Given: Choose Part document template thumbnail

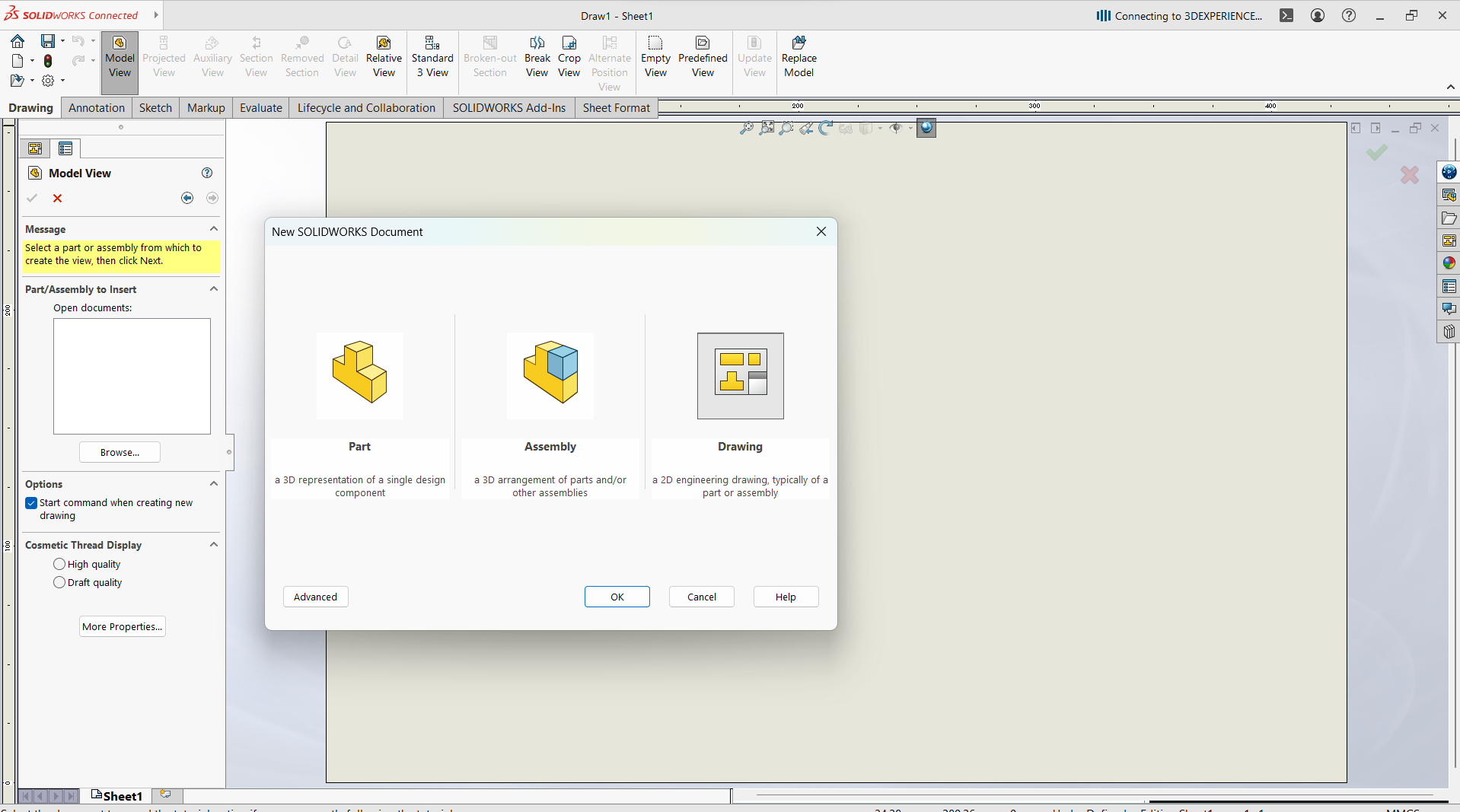Looking at the screenshot, I should [360, 376].
